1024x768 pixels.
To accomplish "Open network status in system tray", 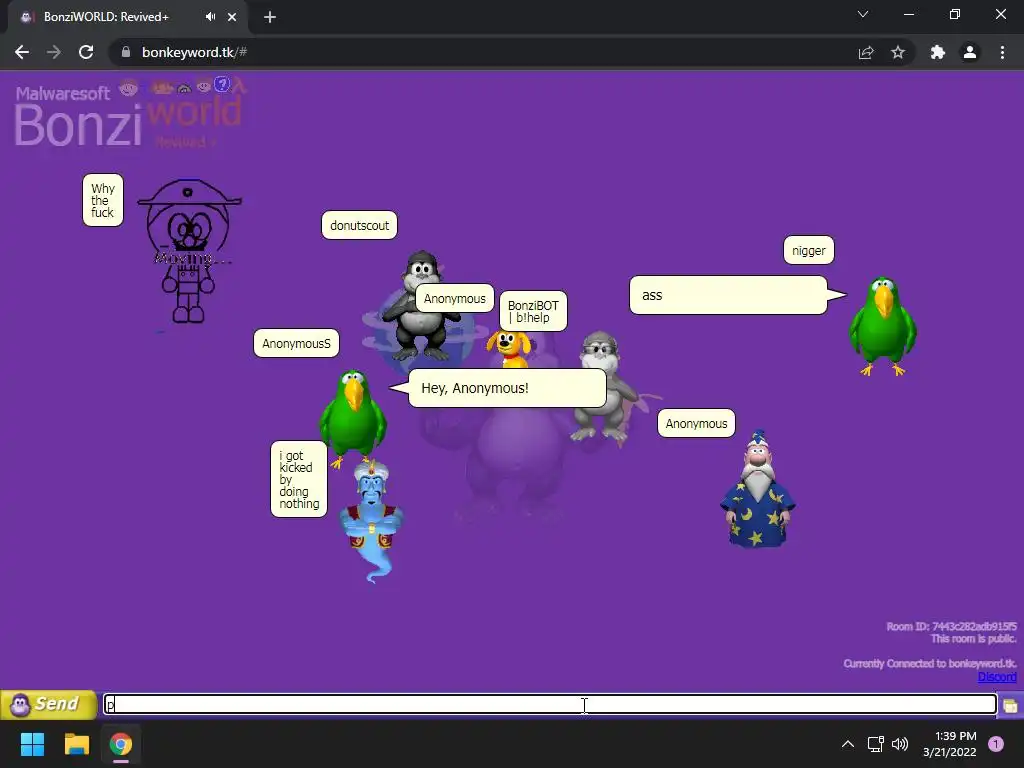I will coord(875,744).
